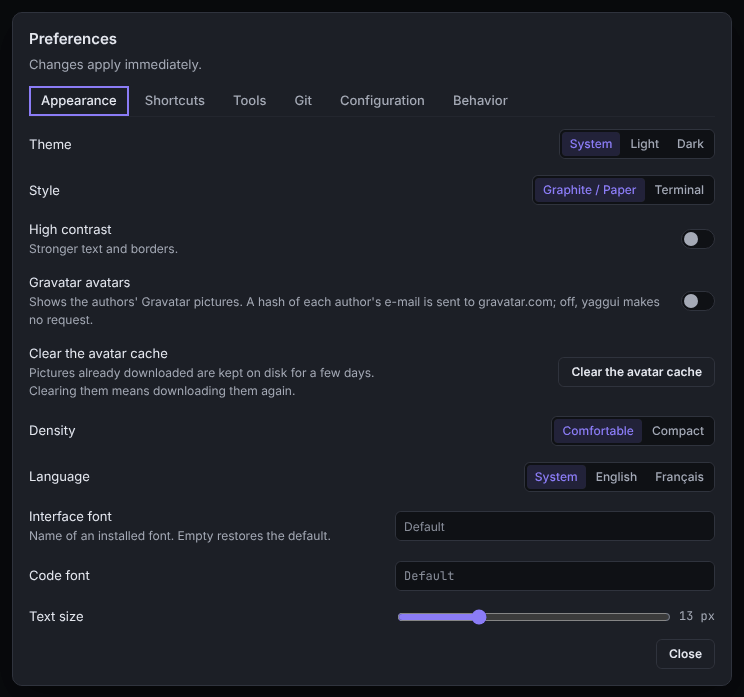Screen dimensions: 744x697
Task: Choose the Light theme
Action: click(x=644, y=144)
